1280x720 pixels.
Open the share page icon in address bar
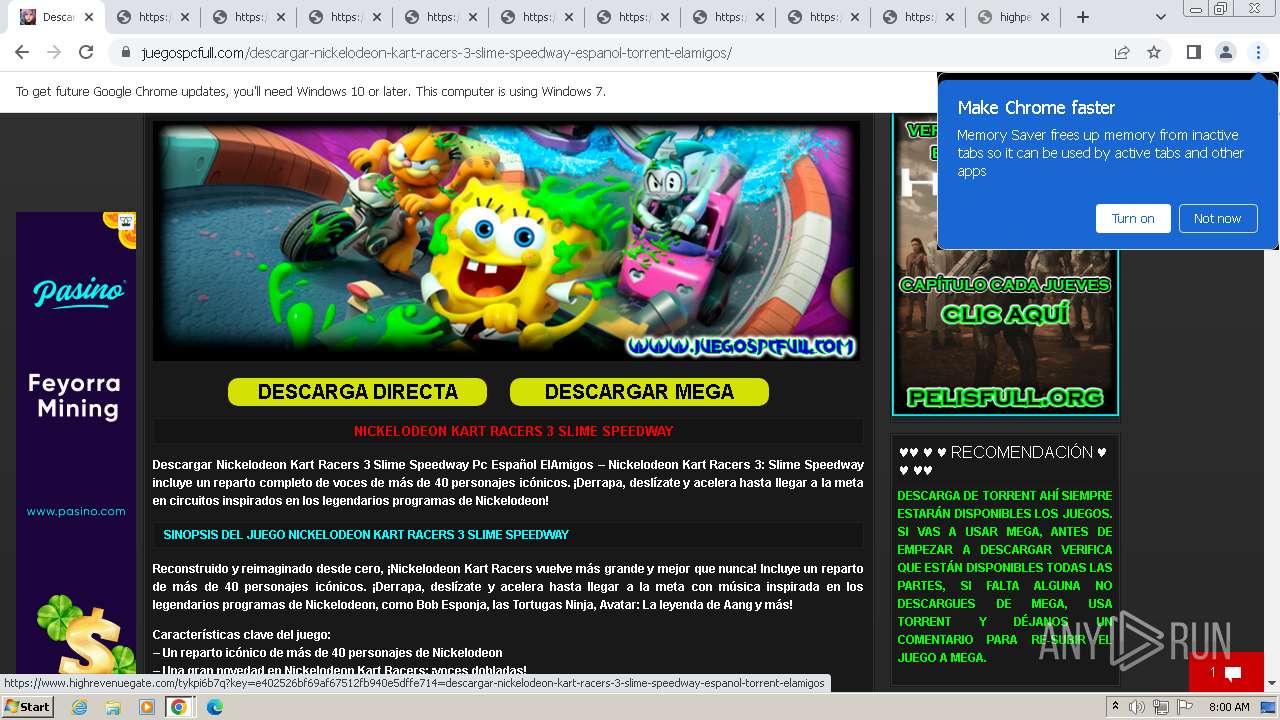click(1122, 52)
